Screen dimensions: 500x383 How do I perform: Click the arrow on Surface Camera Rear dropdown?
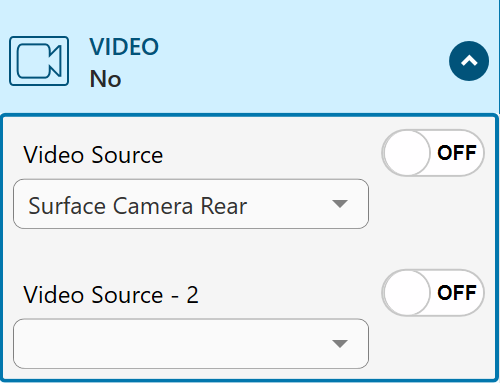[340, 204]
